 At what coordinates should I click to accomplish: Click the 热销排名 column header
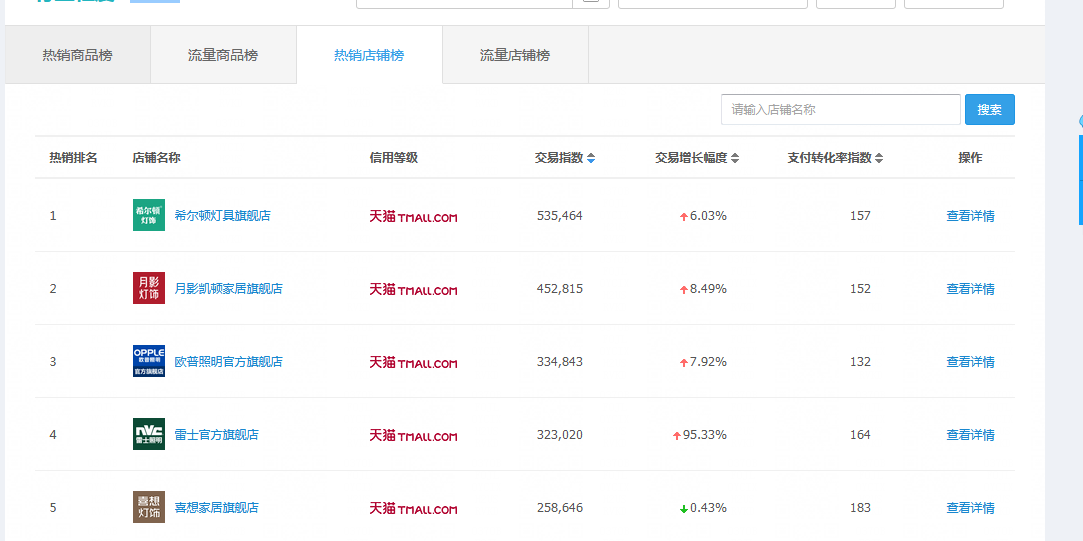pyautogui.click(x=73, y=158)
